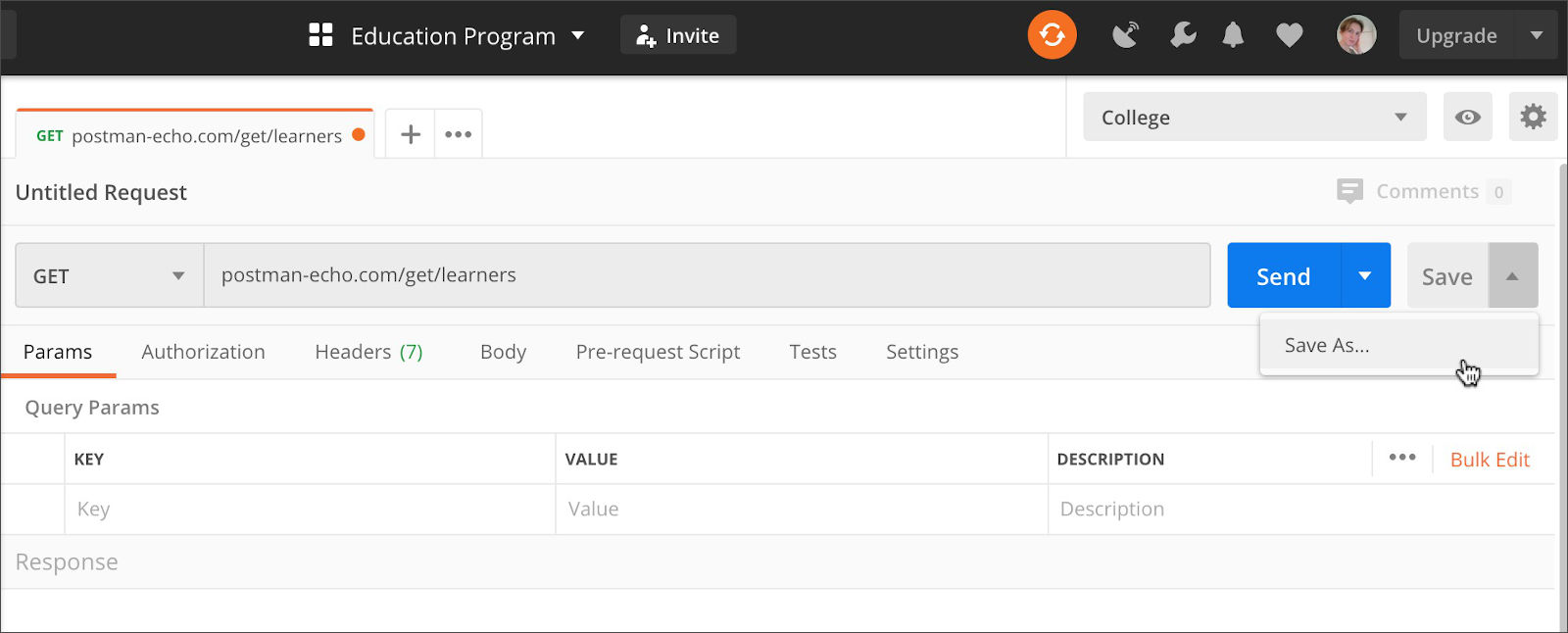
Task: Click the Response section label
Action: click(x=67, y=561)
